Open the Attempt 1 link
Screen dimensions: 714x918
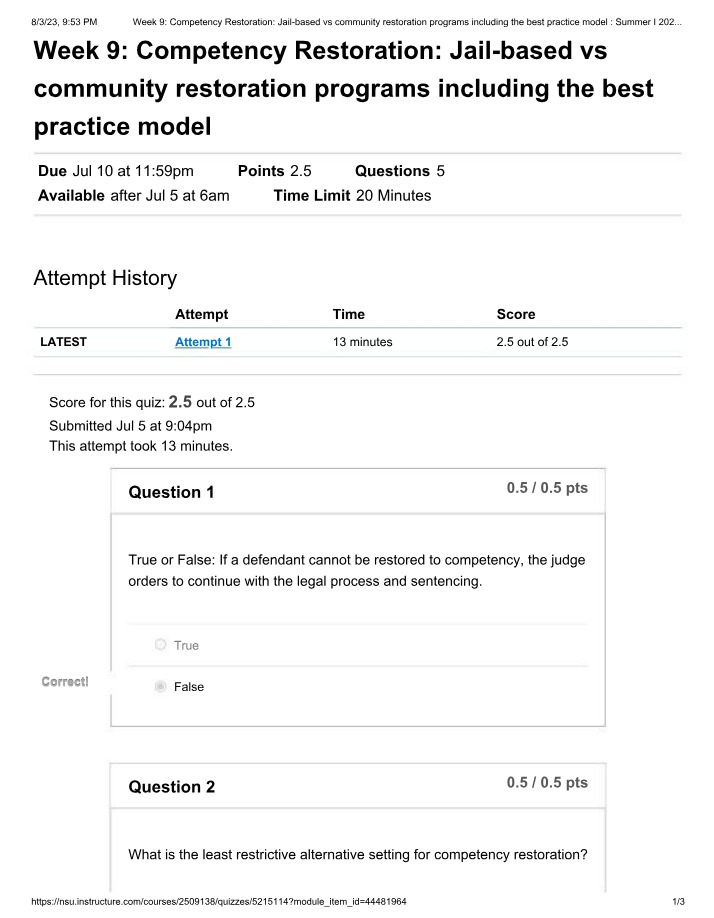(x=203, y=342)
